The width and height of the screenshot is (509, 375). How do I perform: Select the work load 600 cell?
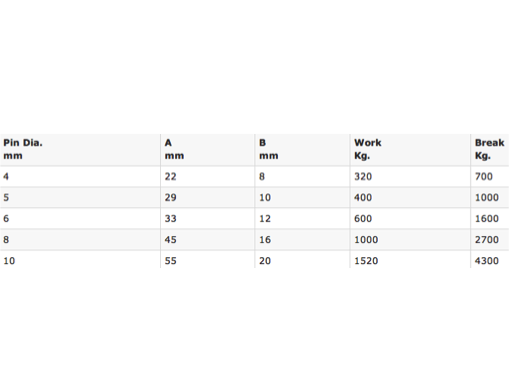[x=410, y=218]
